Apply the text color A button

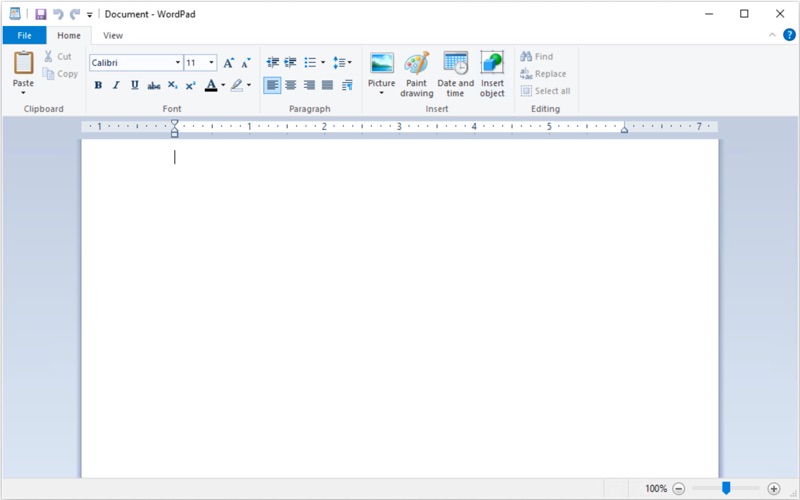[211, 85]
